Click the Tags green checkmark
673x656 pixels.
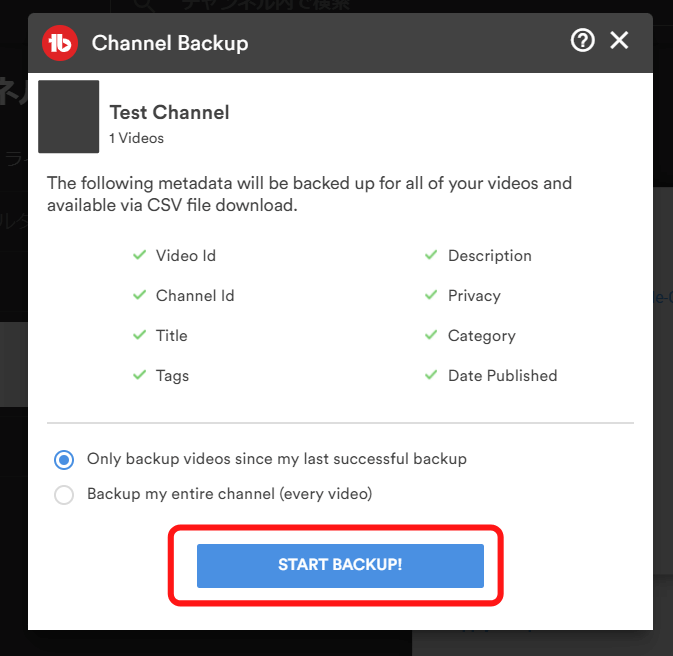pos(139,375)
